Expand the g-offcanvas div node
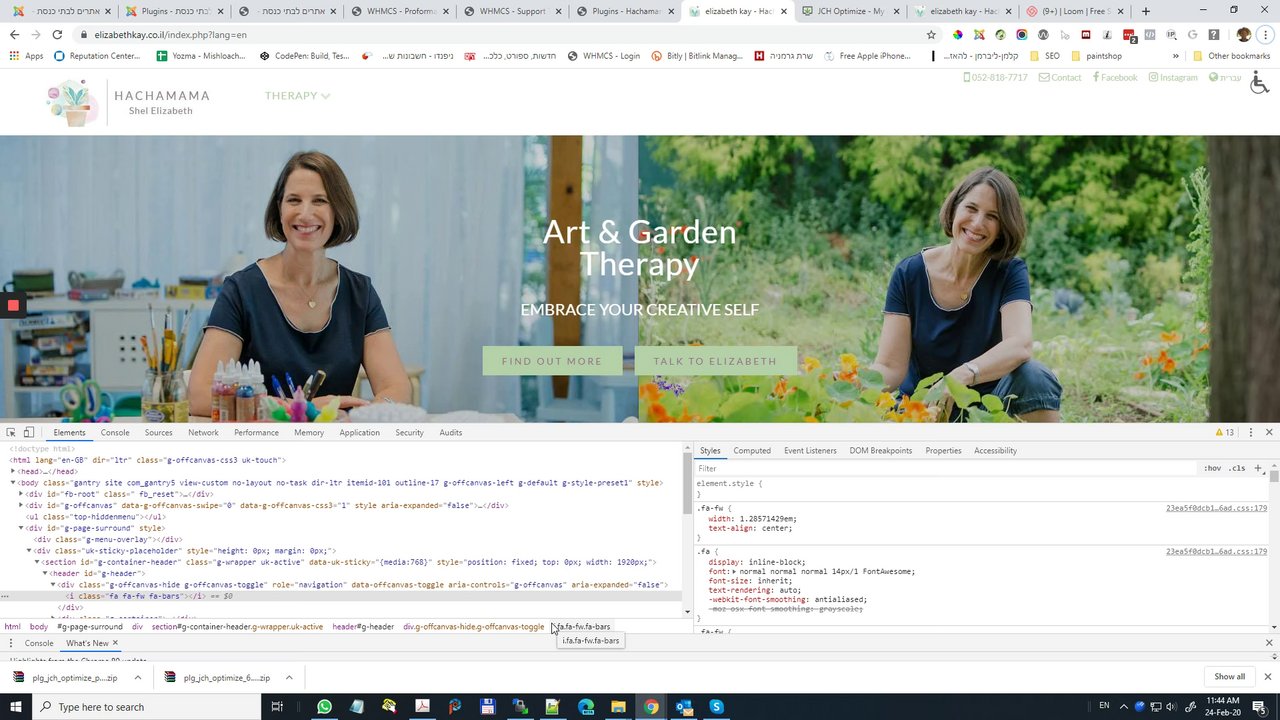Image resolution: width=1280 pixels, height=720 pixels. 22,505
